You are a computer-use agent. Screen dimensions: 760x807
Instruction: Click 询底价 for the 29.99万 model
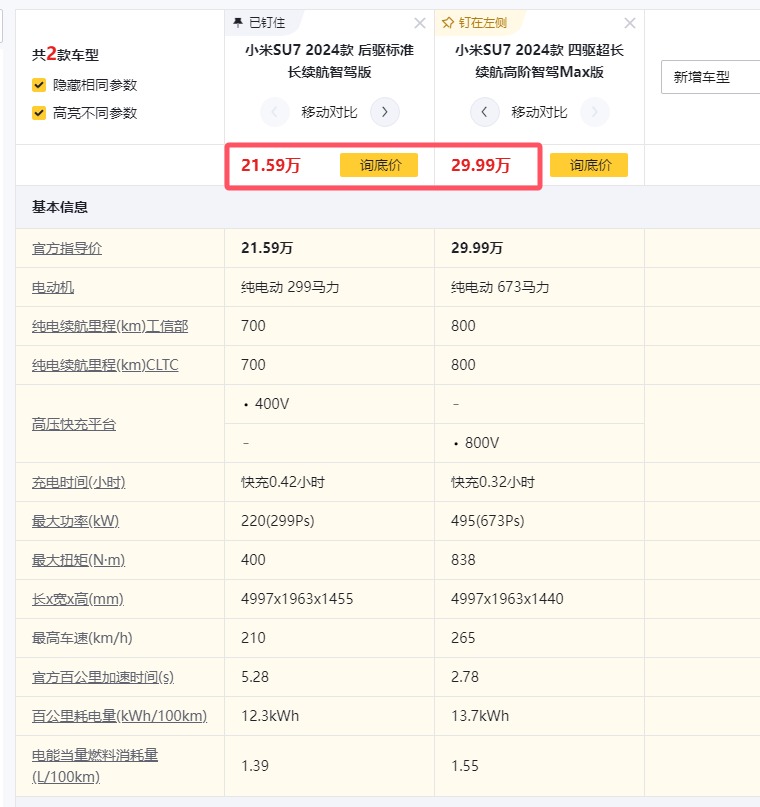(x=589, y=165)
